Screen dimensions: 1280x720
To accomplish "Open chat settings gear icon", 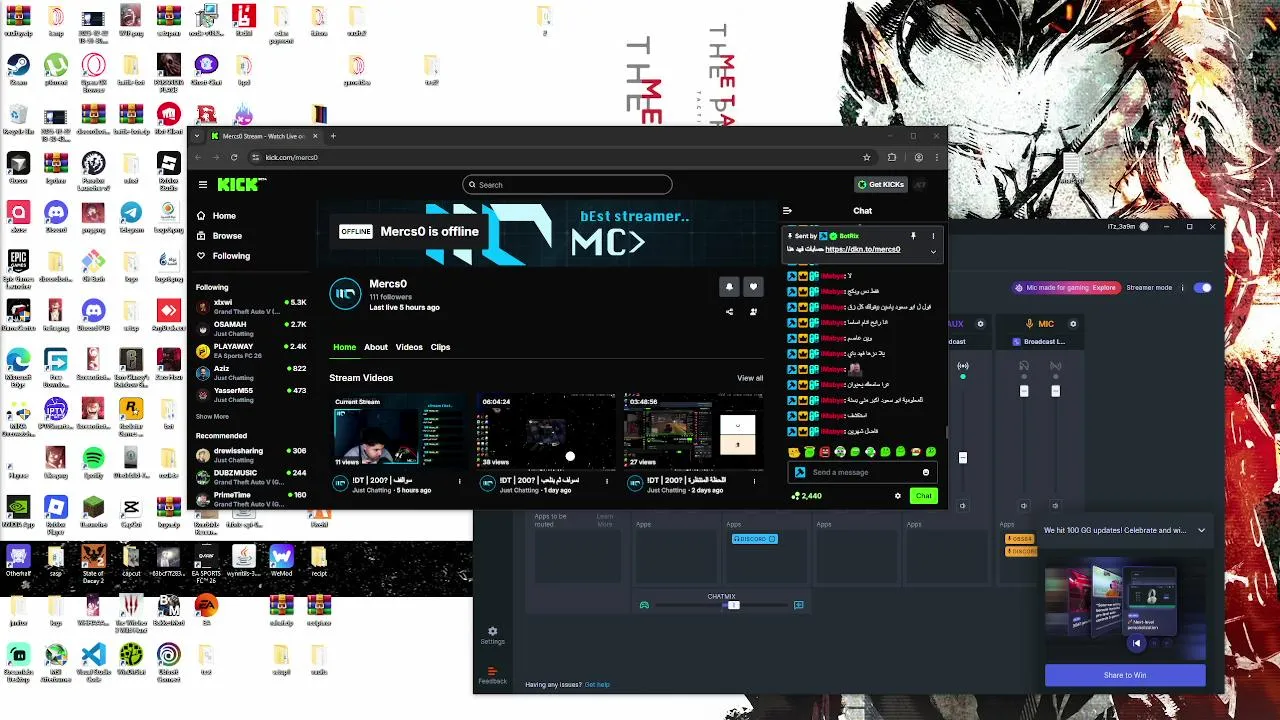I will click(x=897, y=496).
